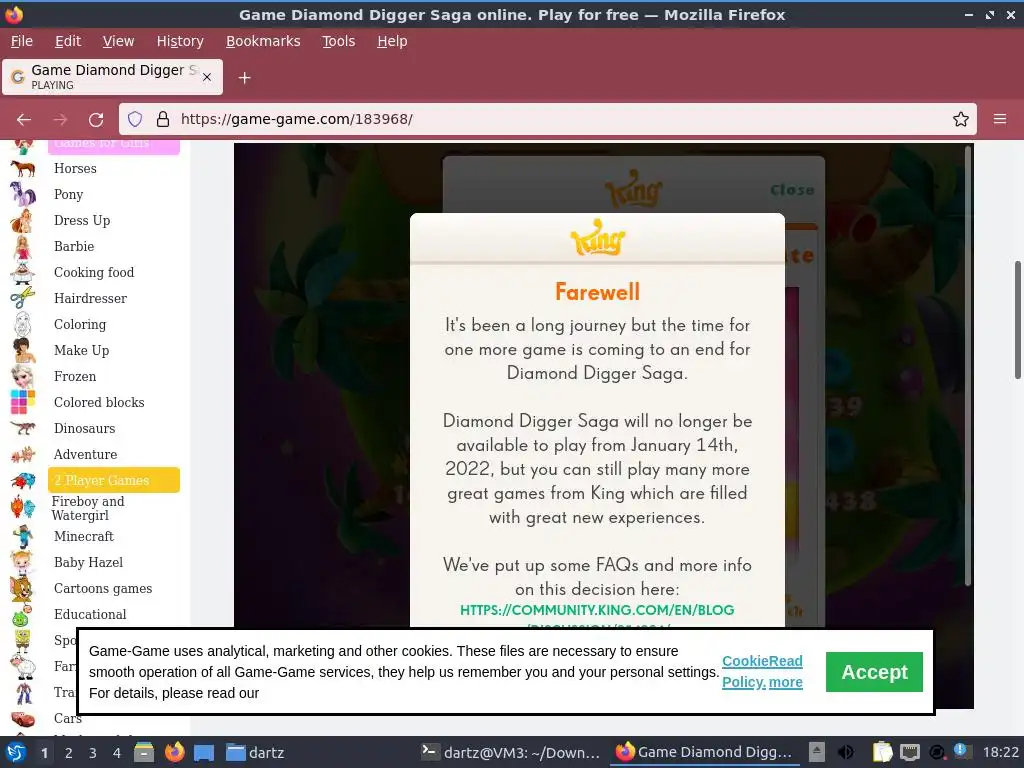This screenshot has height=768, width=1024.
Task: Open the History menu
Action: (180, 41)
